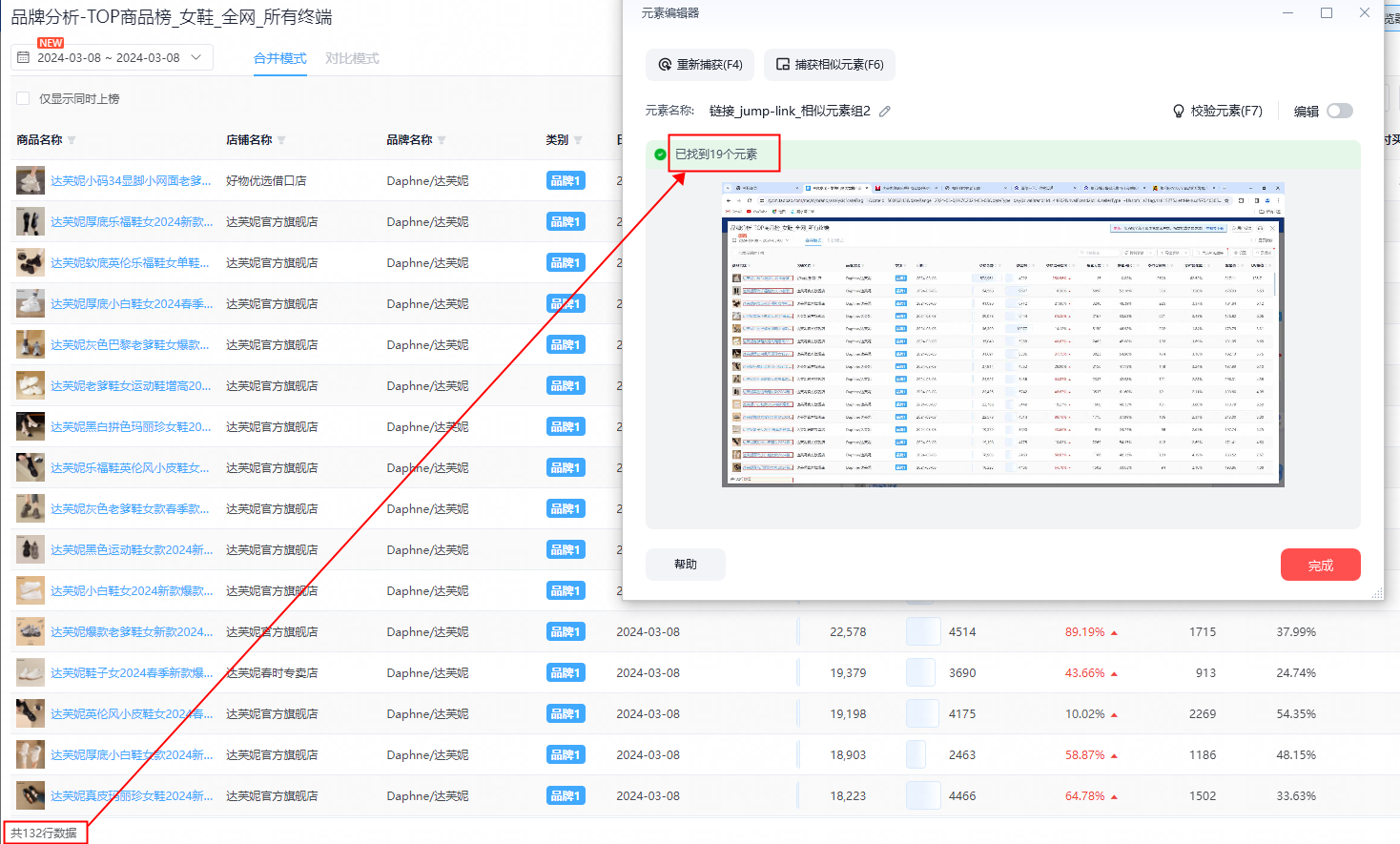The width and height of the screenshot is (1400, 844).
Task: Click the 重新捕获(F4) recapture button
Action: [700, 65]
